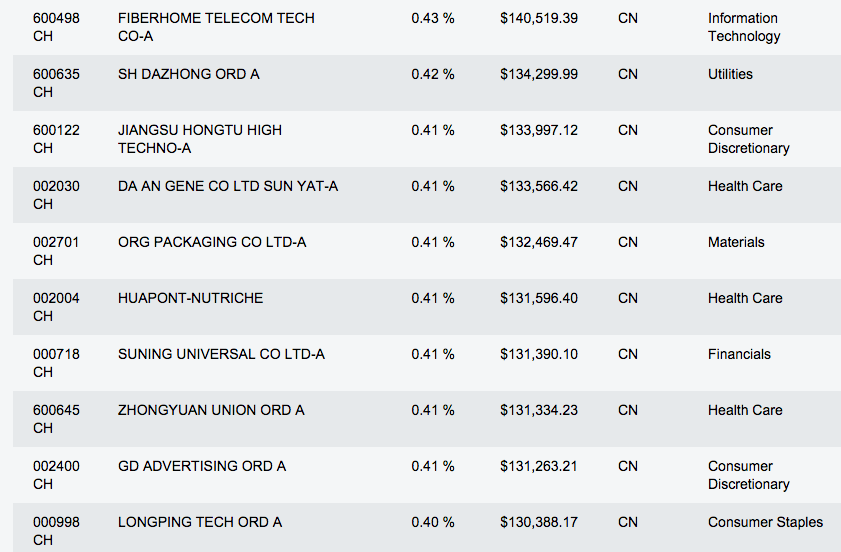Select ORG PACKAGING CO LTD-A entry
The image size is (841, 552).
pos(212,242)
